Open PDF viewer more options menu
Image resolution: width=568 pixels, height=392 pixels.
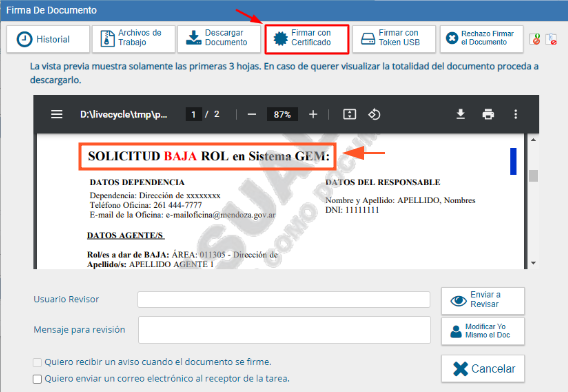pyautogui.click(x=515, y=114)
